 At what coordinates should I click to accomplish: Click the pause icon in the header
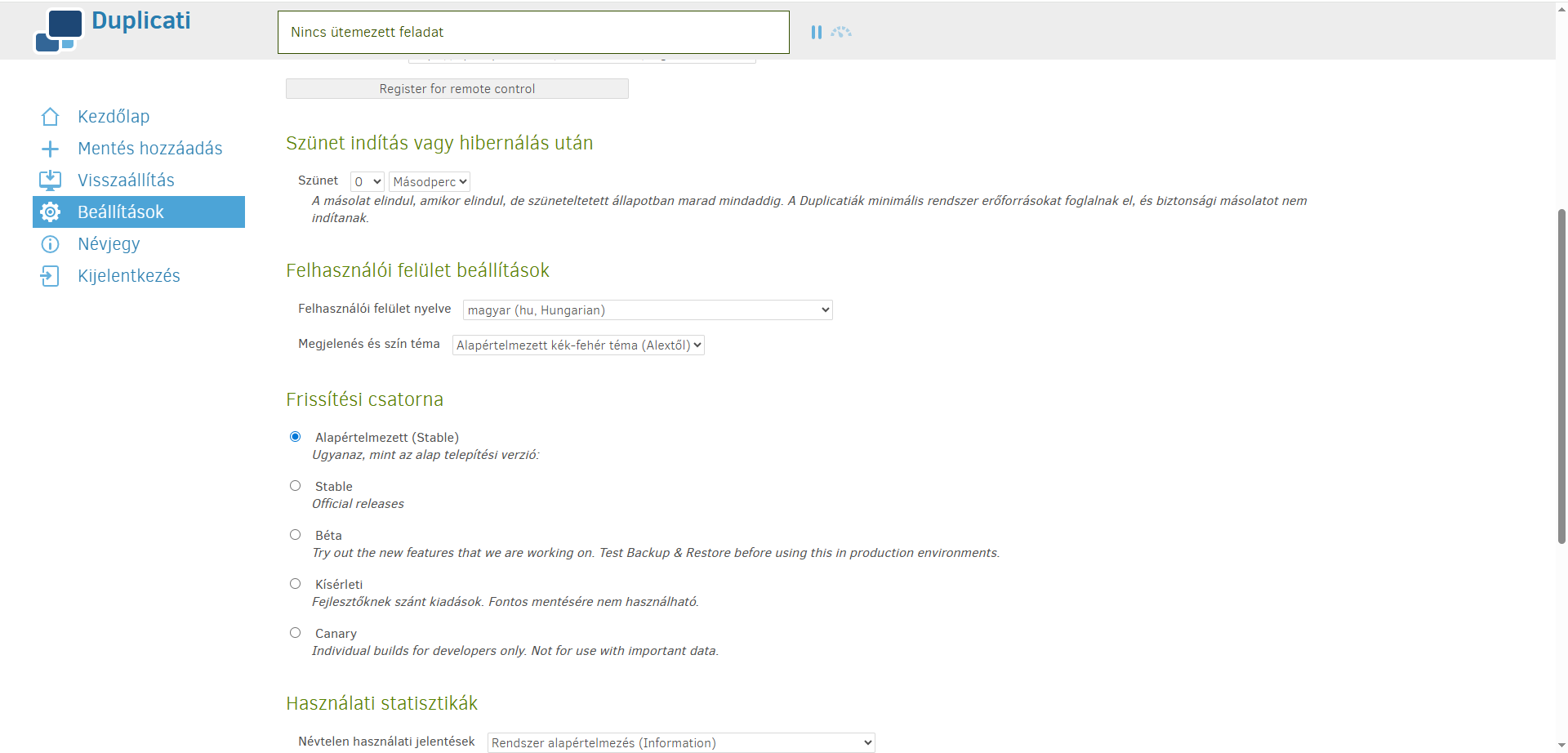(816, 32)
